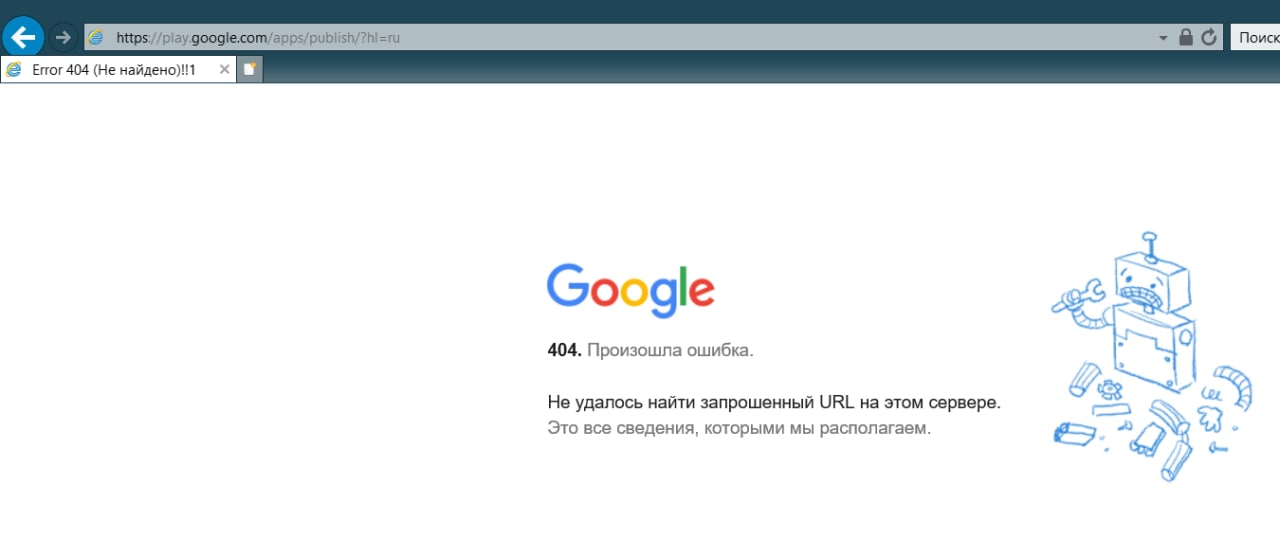Click the security lock icon
The width and height of the screenshot is (1280, 556).
point(1186,37)
